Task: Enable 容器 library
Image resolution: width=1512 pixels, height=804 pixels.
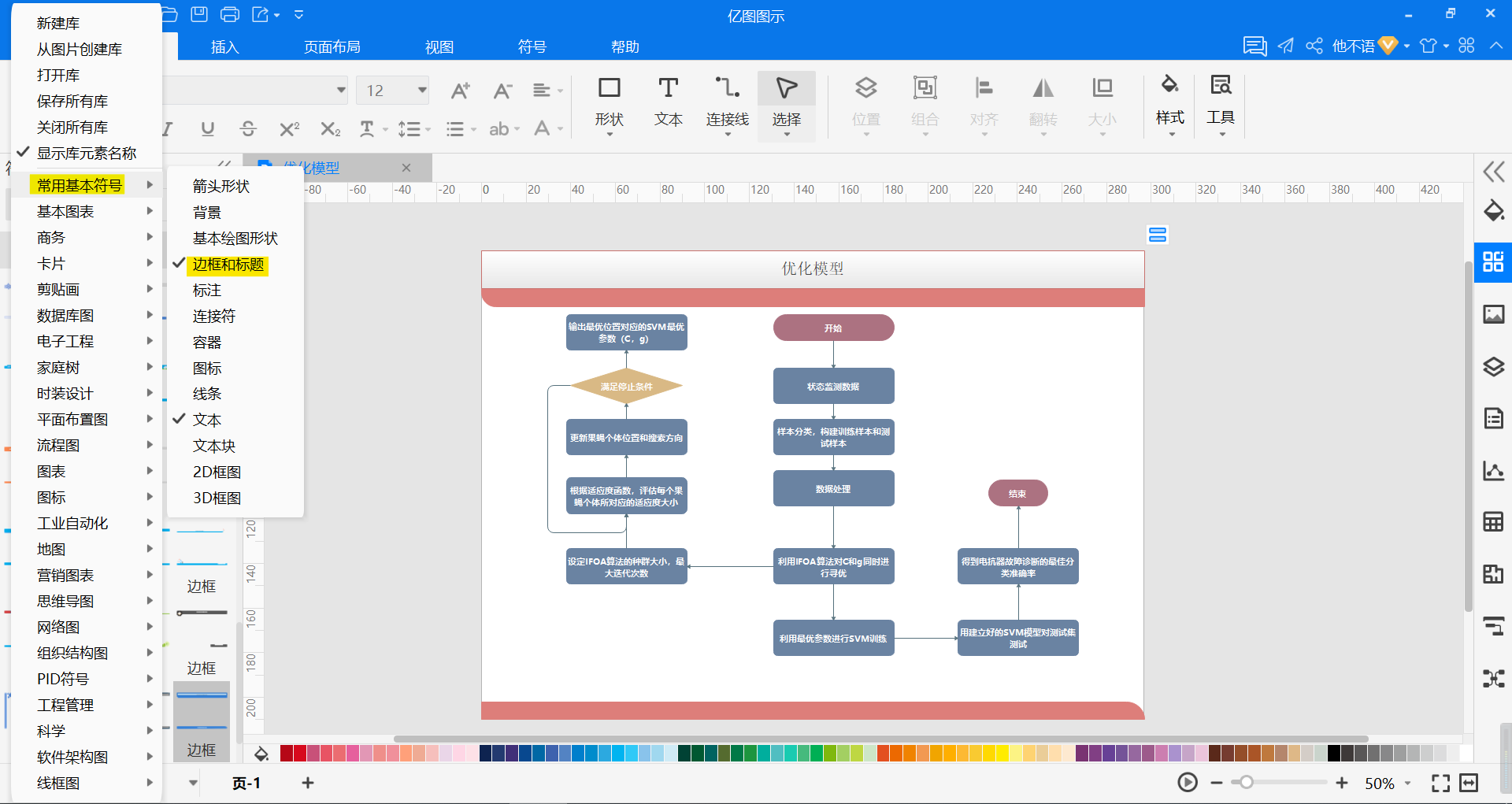Action: pos(207,343)
